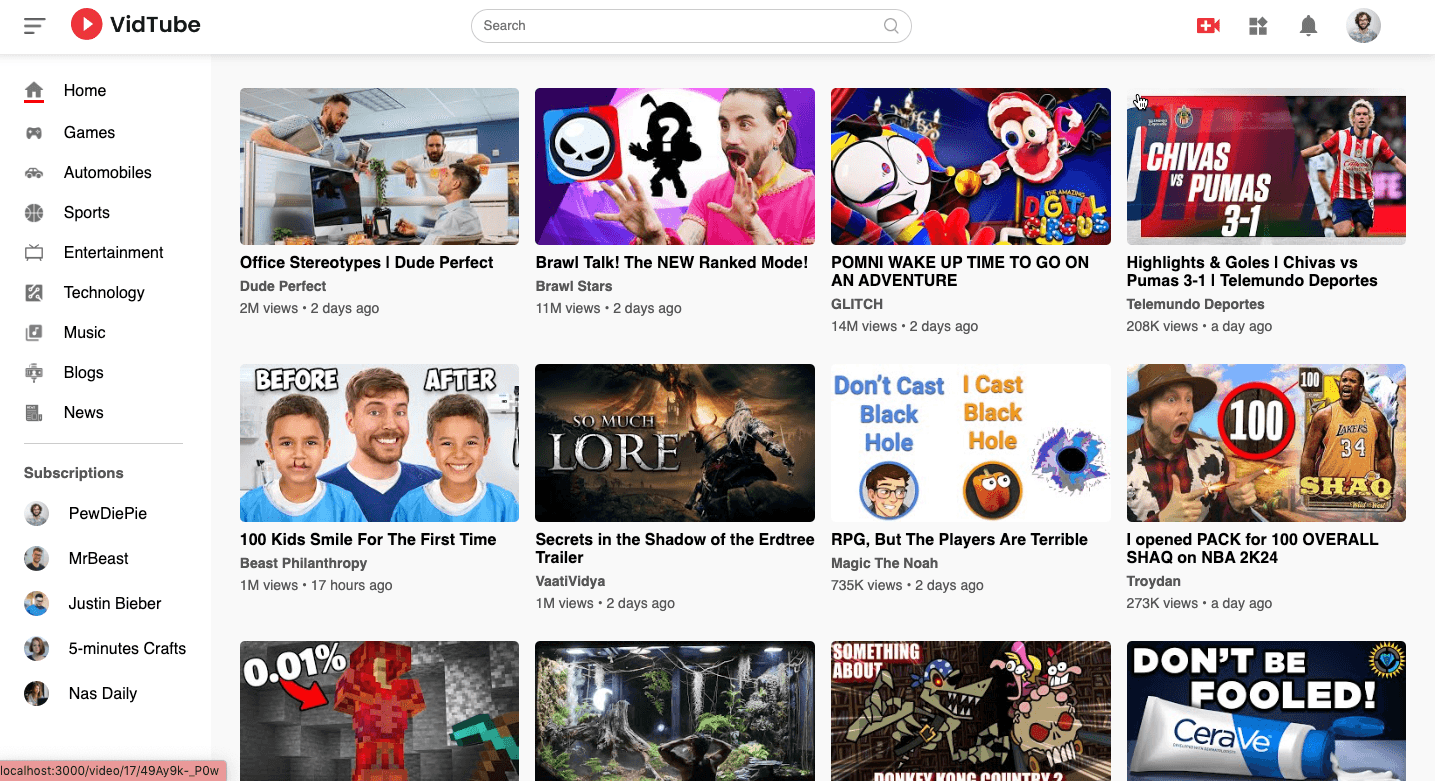
Task: Click the VidTube logo
Action: (x=136, y=25)
